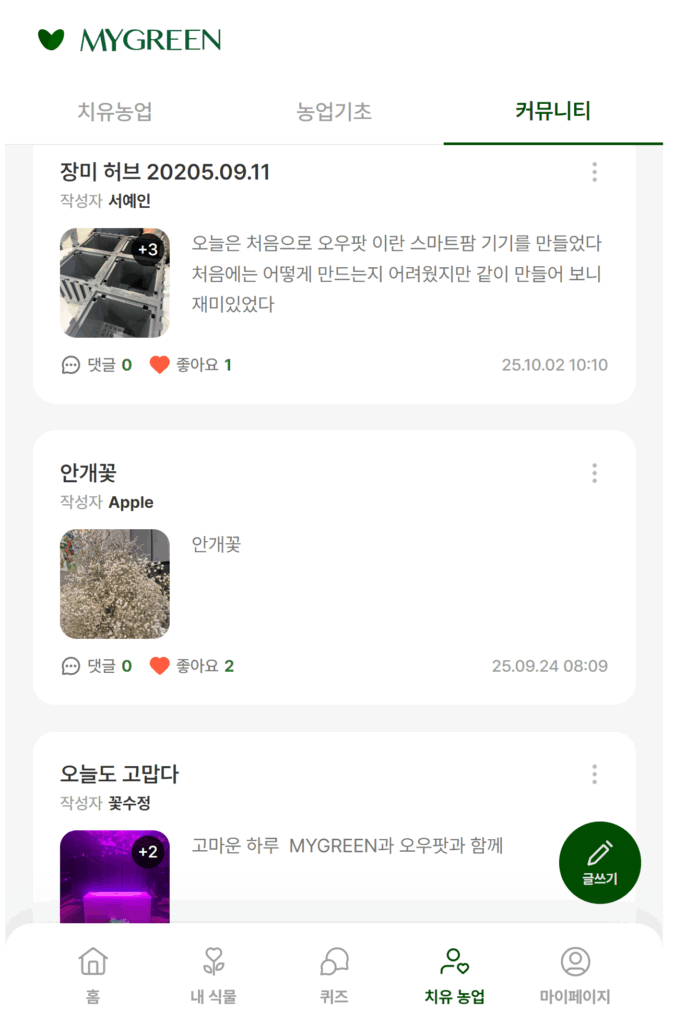View the 안개꽃 flower photo thumbnail
The width and height of the screenshot is (674, 1024).
pos(115,584)
